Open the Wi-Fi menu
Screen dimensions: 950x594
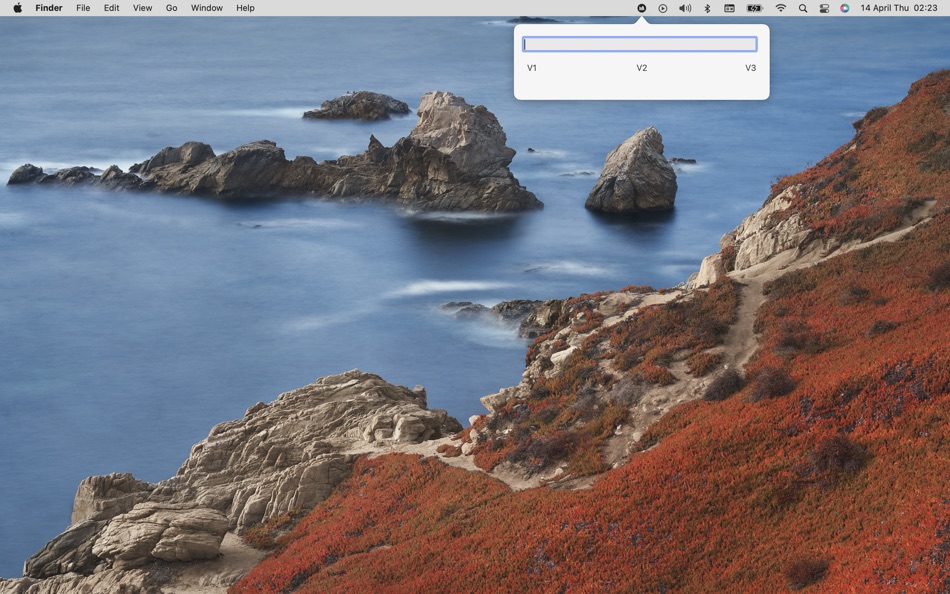click(781, 8)
